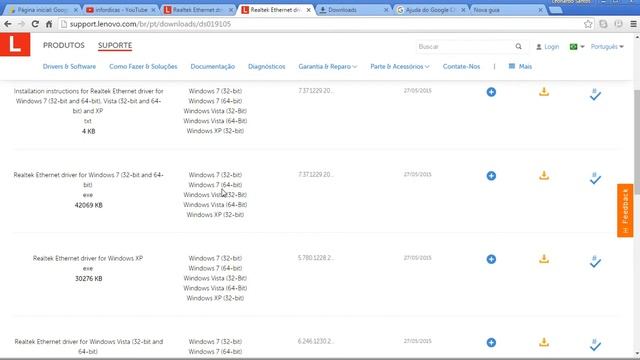Download the Installation instructions txt file
This screenshot has height=360, width=640.
(544, 91)
